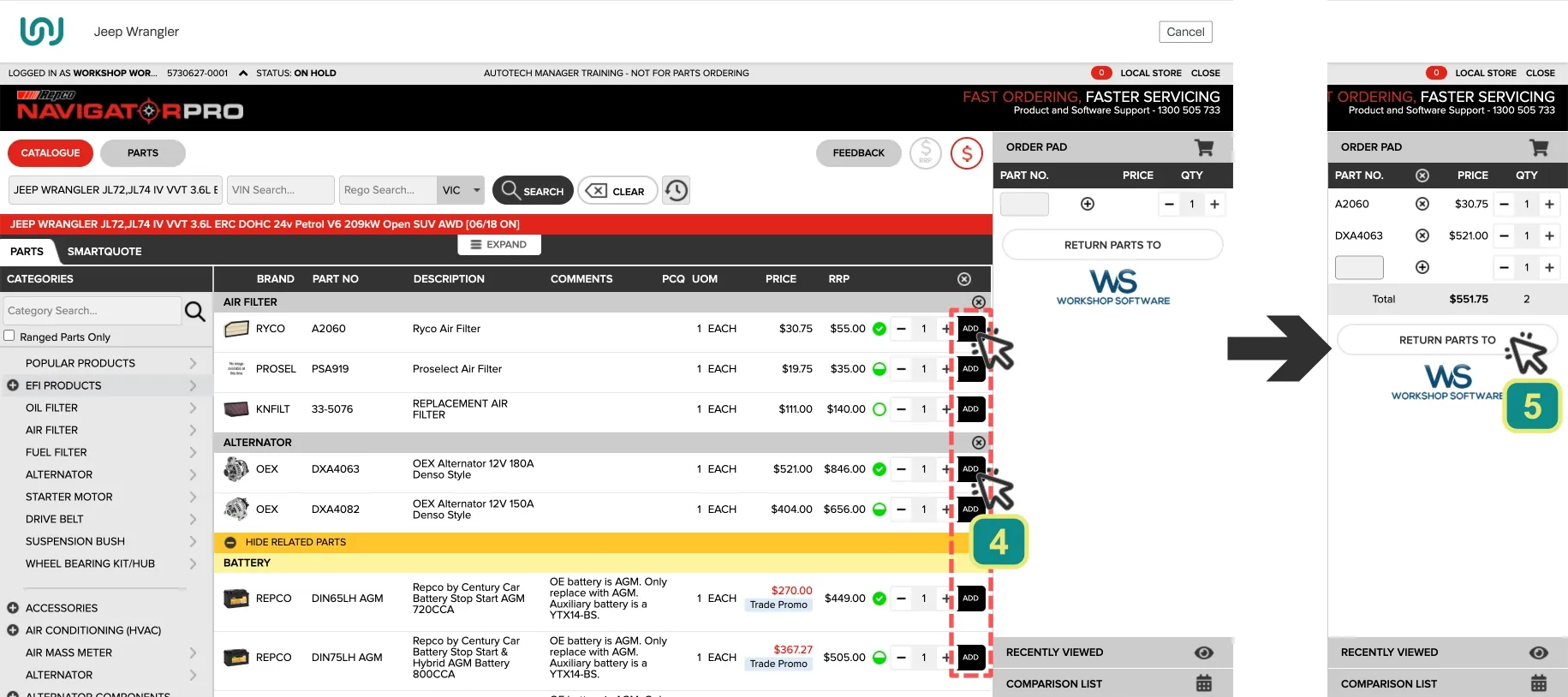Increase quantity for DXA4082
This screenshot has height=697, width=1568.
945,509
